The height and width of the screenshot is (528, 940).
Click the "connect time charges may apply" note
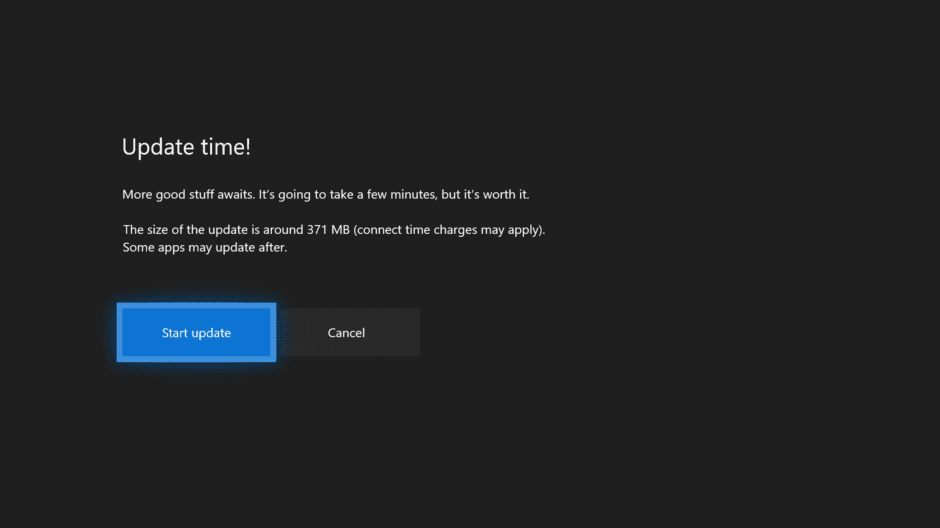tap(451, 230)
